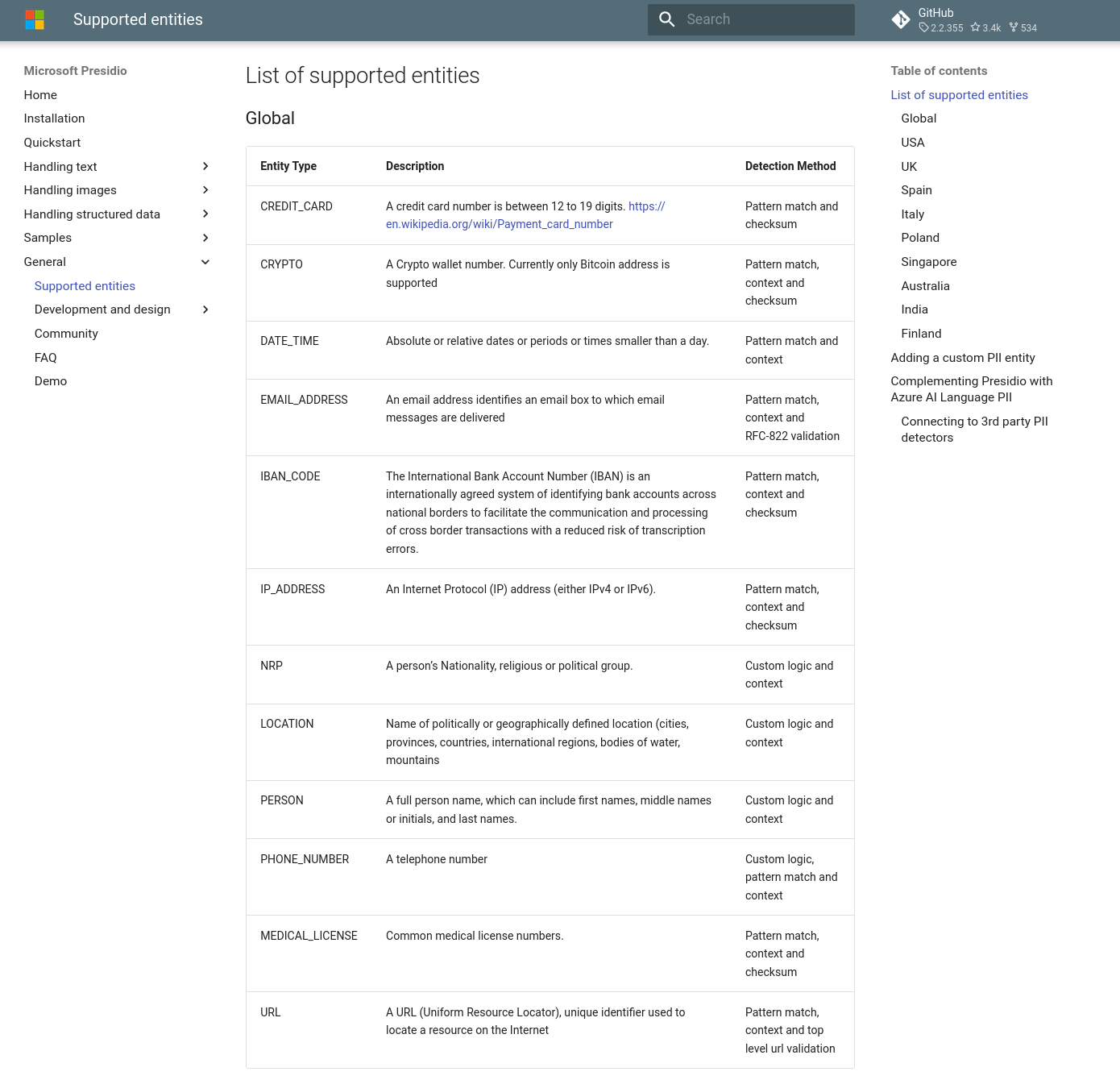Expand the Handling structured data chevron
This screenshot has height=1080, width=1120.
point(205,214)
